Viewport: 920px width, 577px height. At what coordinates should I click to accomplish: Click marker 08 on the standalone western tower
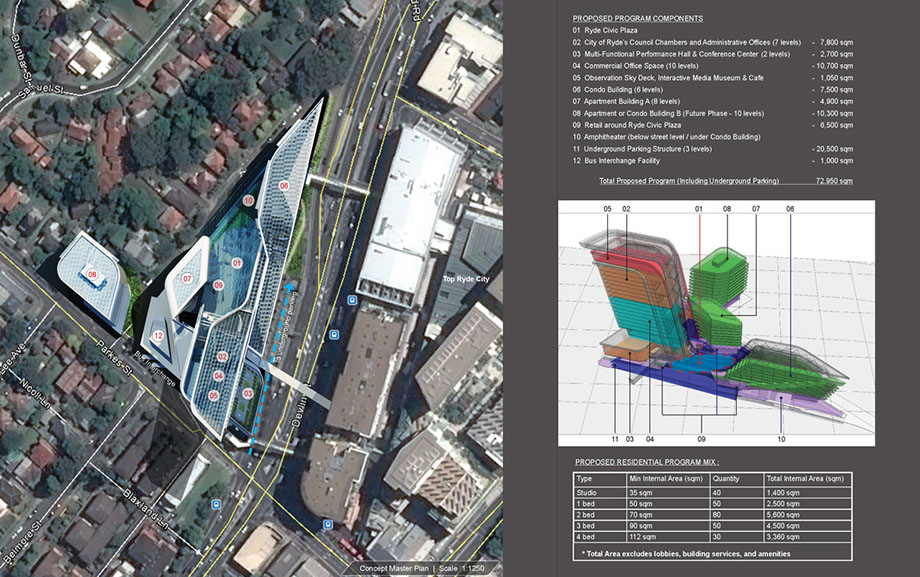(92, 274)
